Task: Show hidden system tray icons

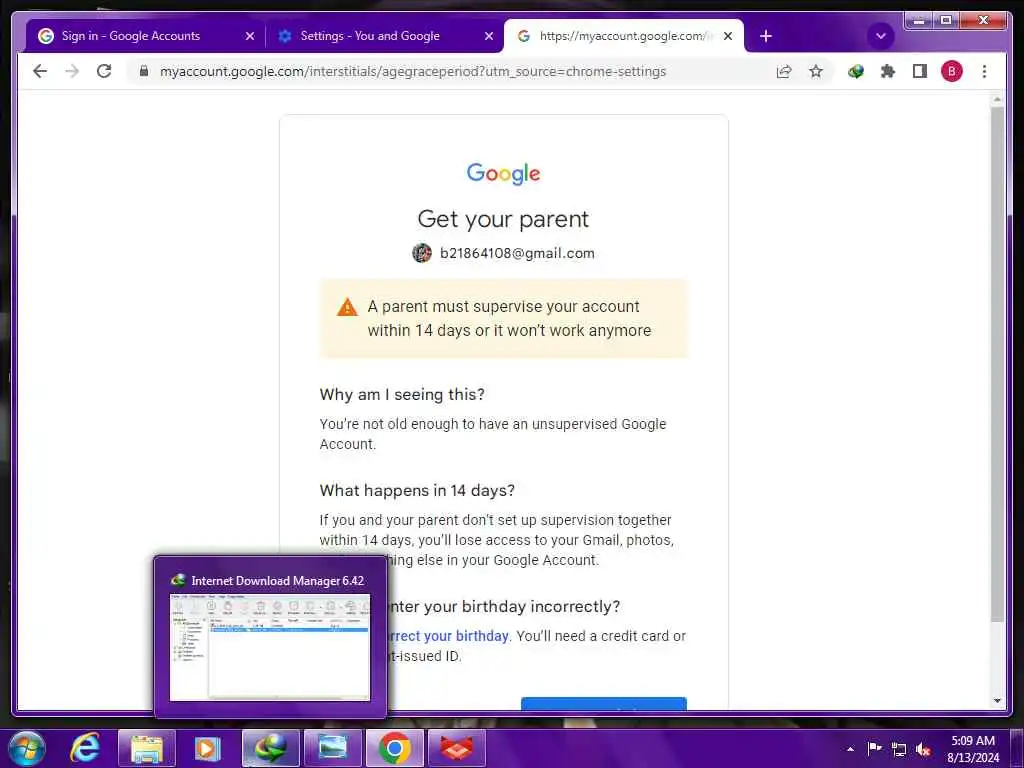Action: coord(850,749)
